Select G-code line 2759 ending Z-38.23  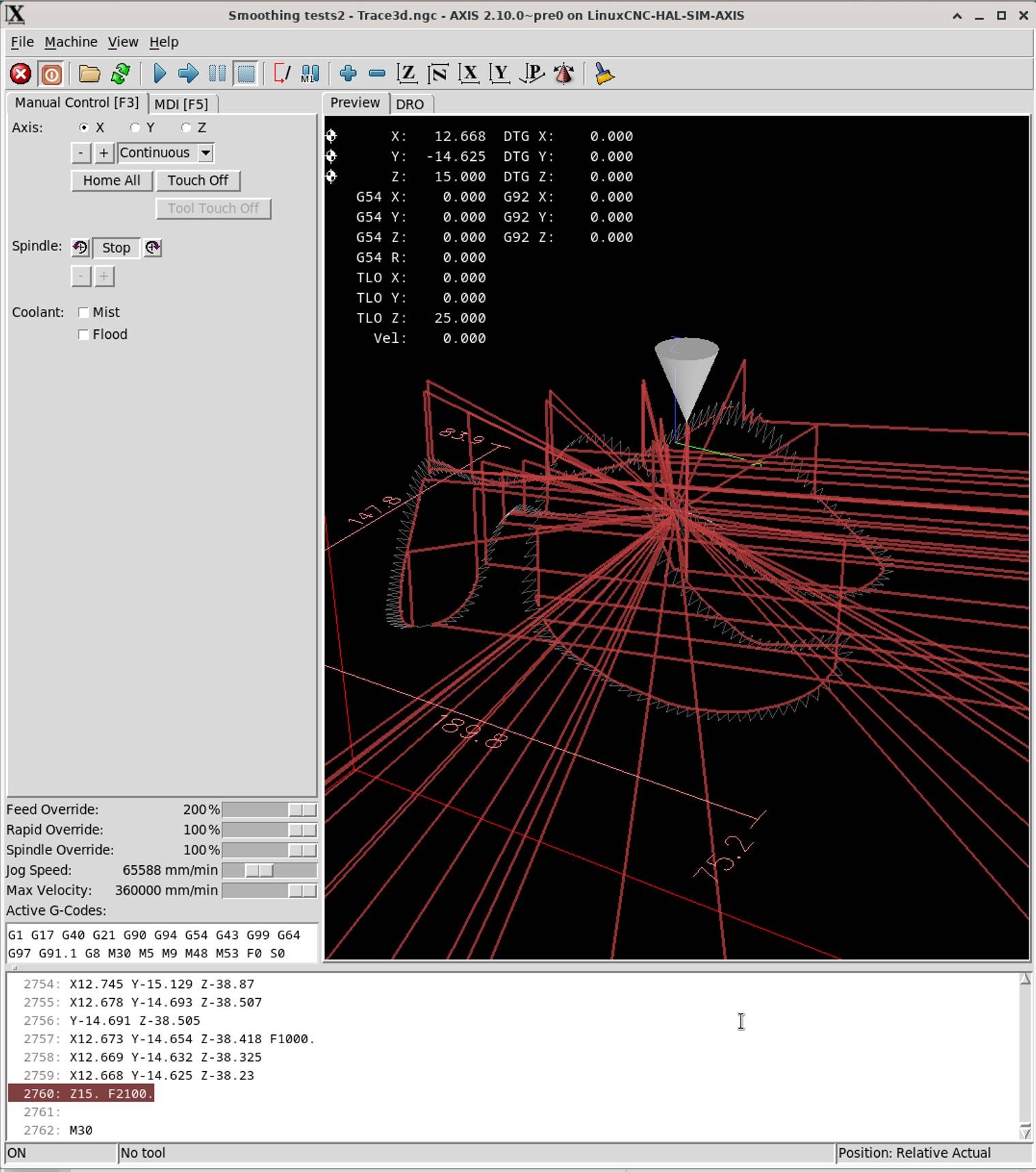pyautogui.click(x=162, y=1075)
